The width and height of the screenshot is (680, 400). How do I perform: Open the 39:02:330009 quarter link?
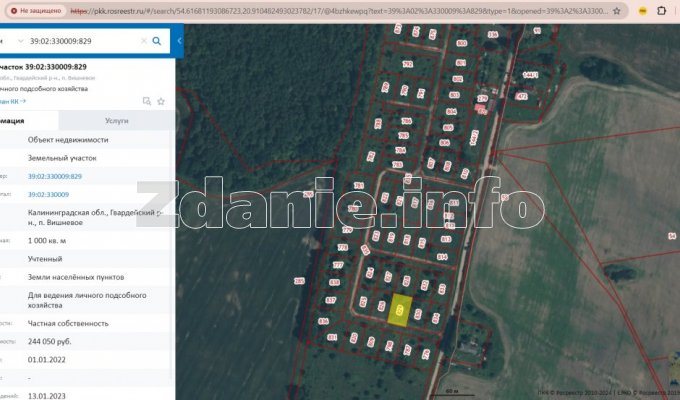[x=48, y=194]
